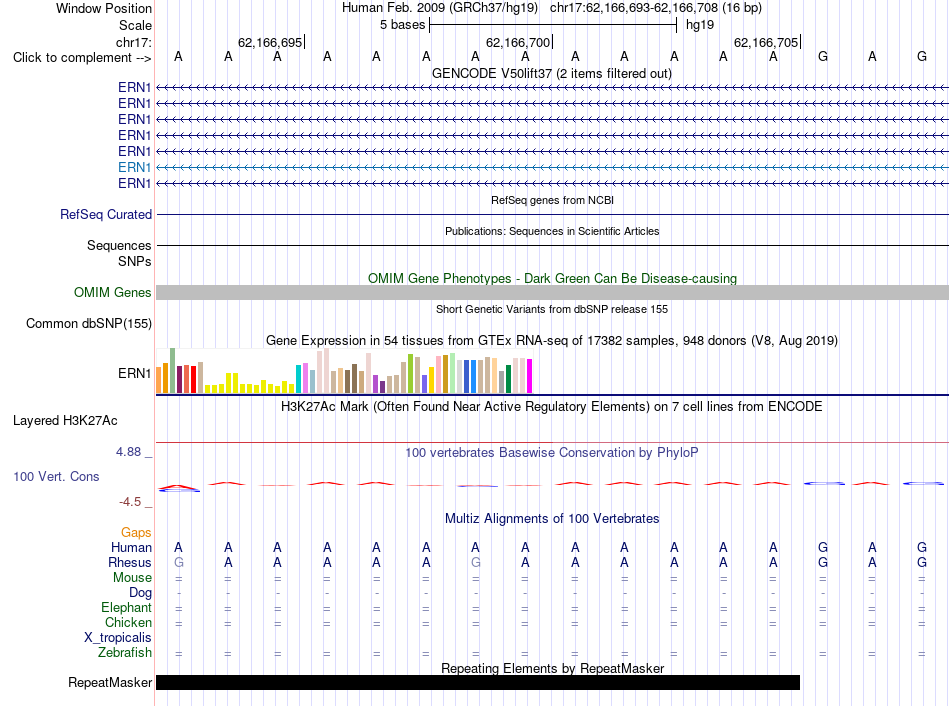Click the X_tropicalis species label
The width and height of the screenshot is (950, 706).
pyautogui.click(x=118, y=638)
